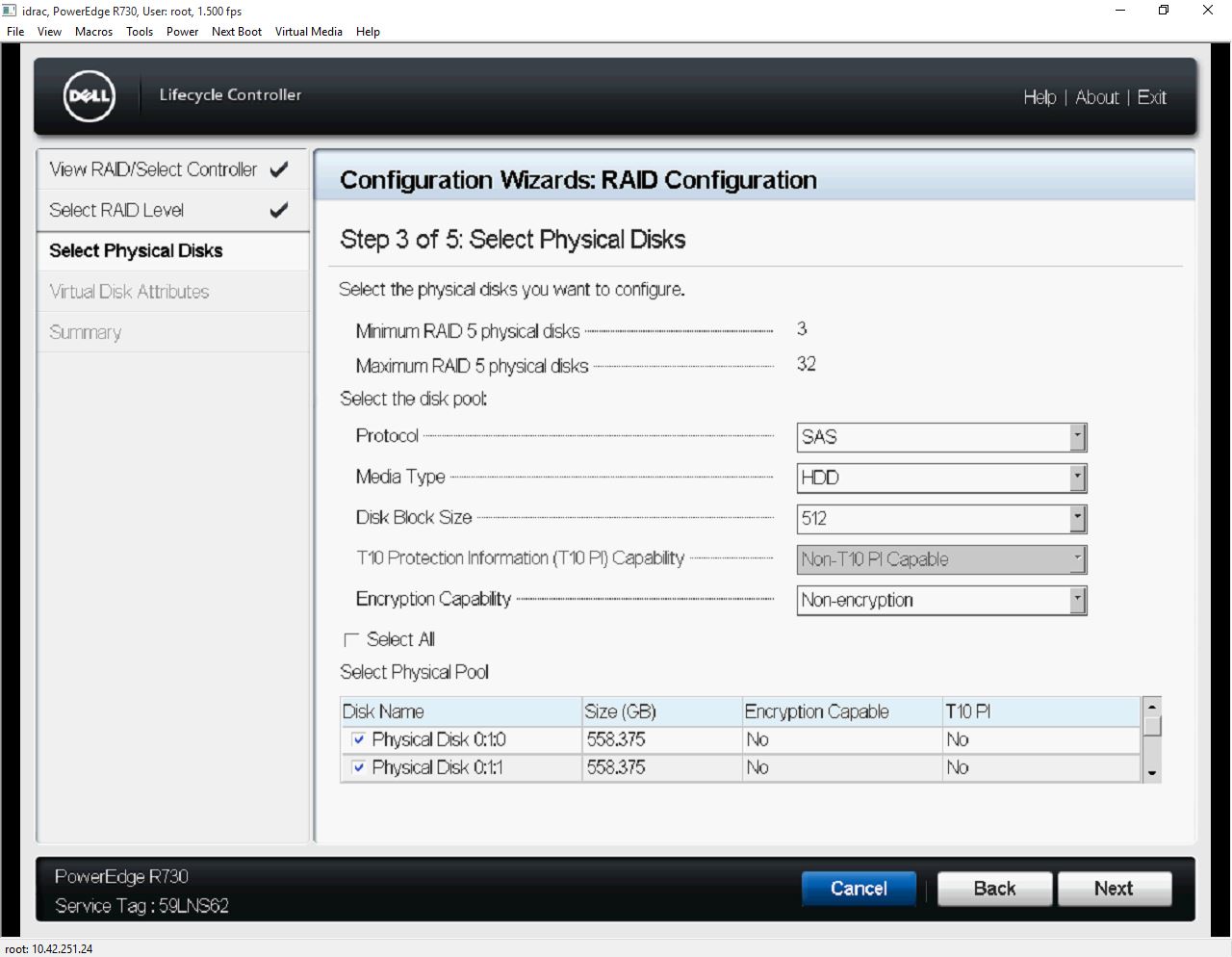Open the Media Type dropdown showing HDD
Screen dimensions: 1232x957
click(941, 478)
